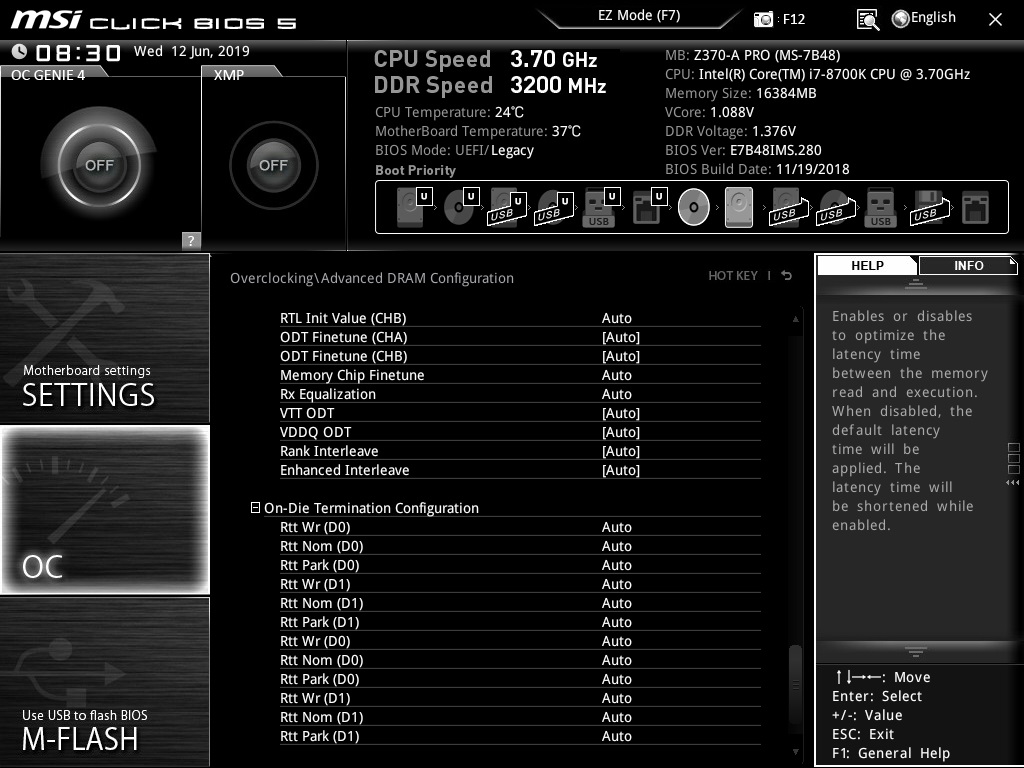This screenshot has height=768, width=1024.
Task: Select the legacy USB hard disk boot icon
Action: 788,208
